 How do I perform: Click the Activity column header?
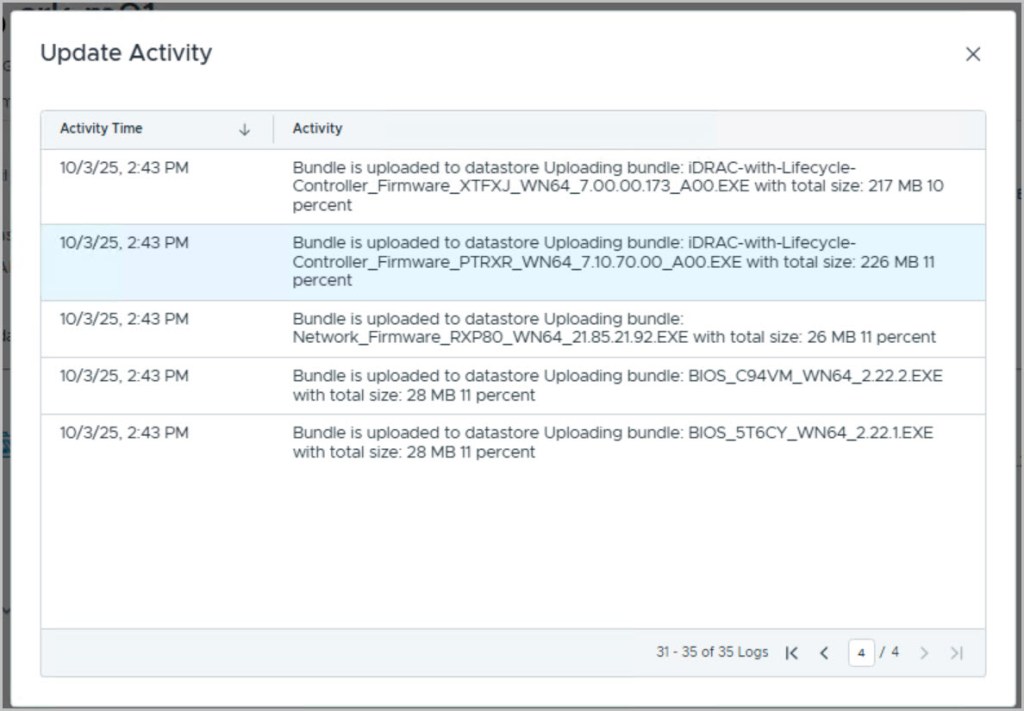pyautogui.click(x=317, y=129)
